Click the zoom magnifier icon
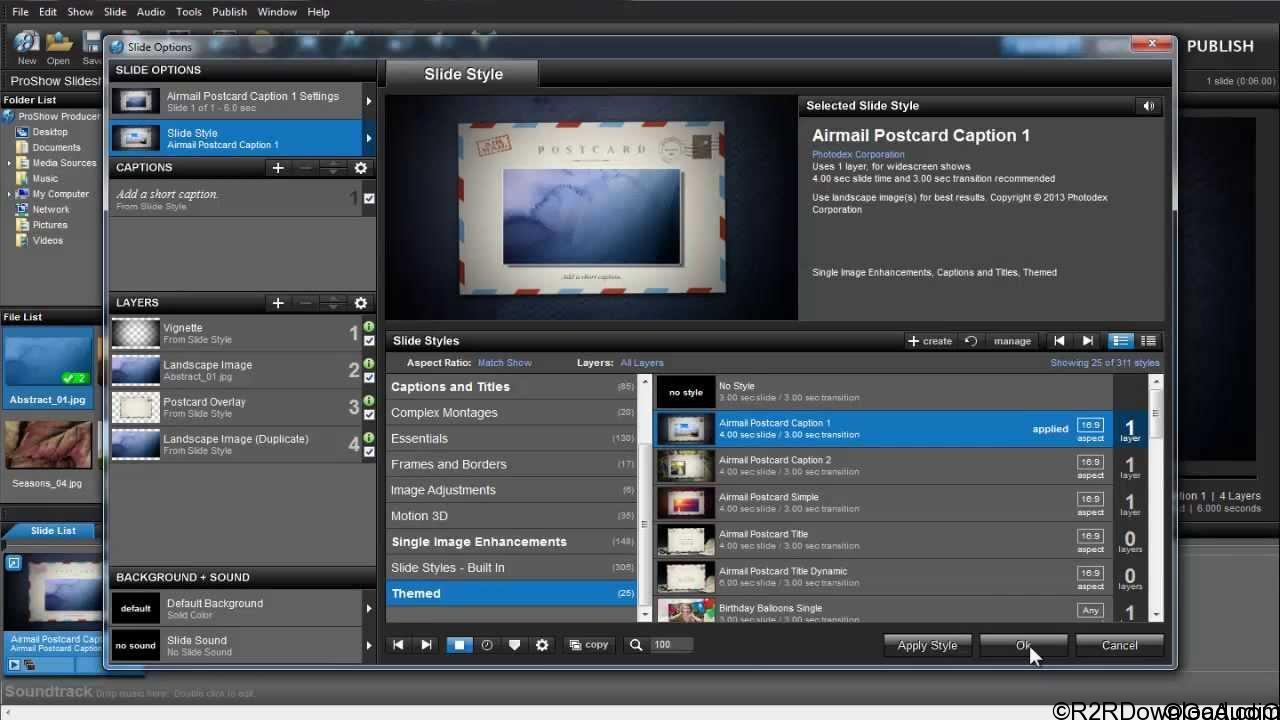 636,644
